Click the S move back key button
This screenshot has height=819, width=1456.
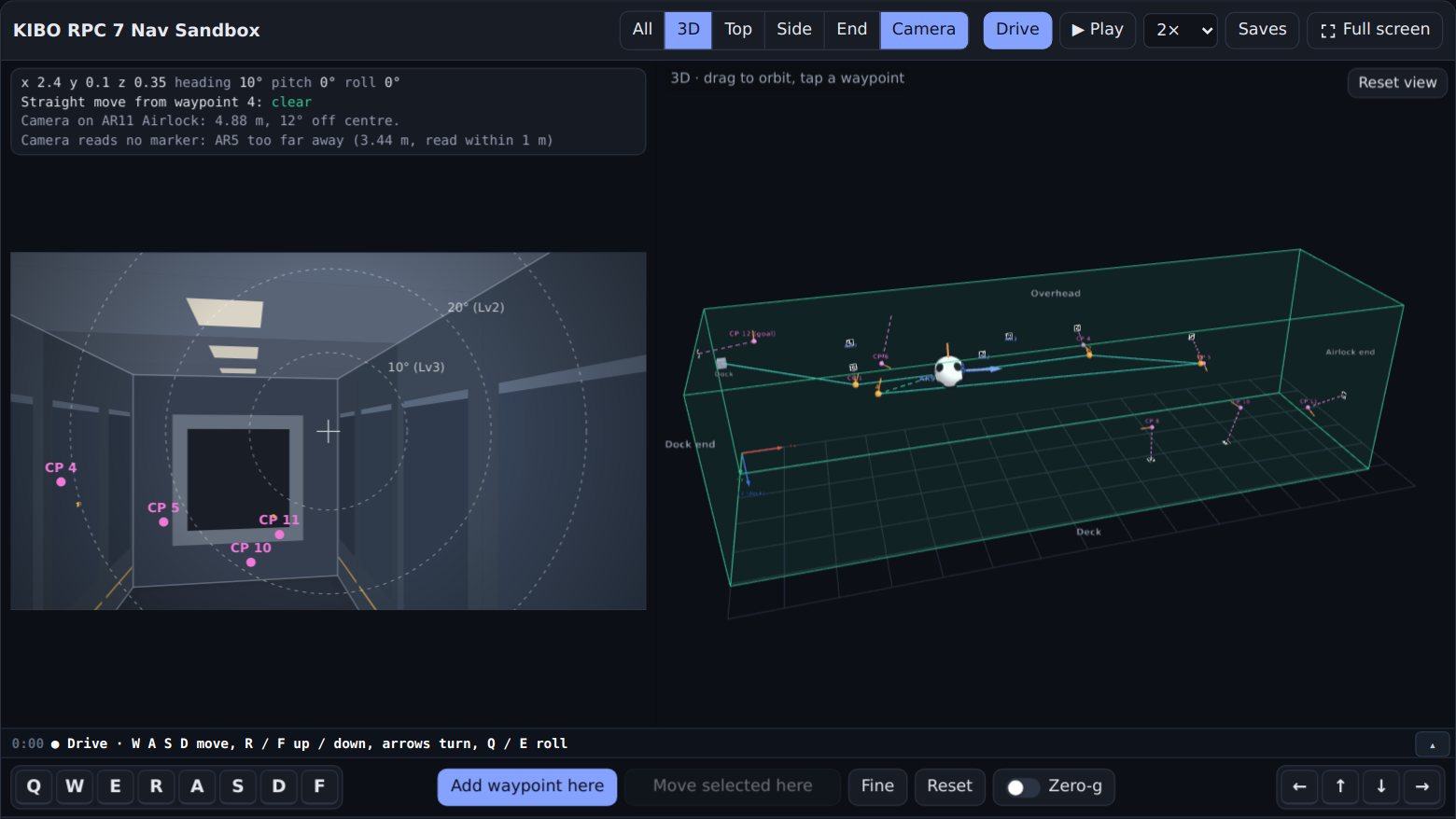[238, 786]
